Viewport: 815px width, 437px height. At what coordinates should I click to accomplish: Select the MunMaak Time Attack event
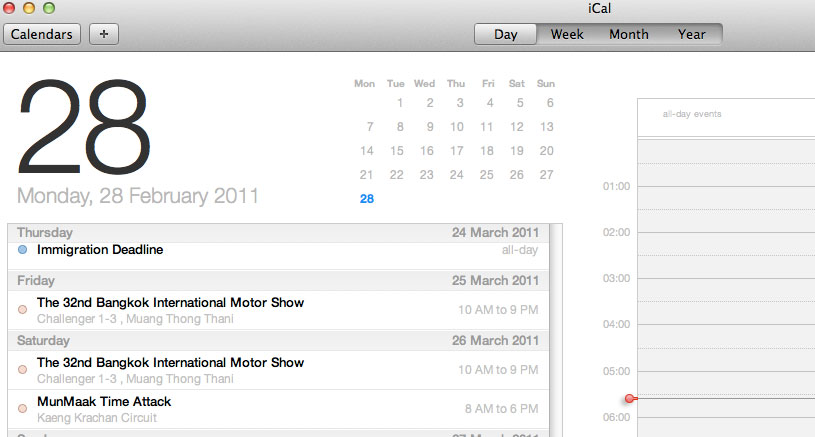coord(104,402)
